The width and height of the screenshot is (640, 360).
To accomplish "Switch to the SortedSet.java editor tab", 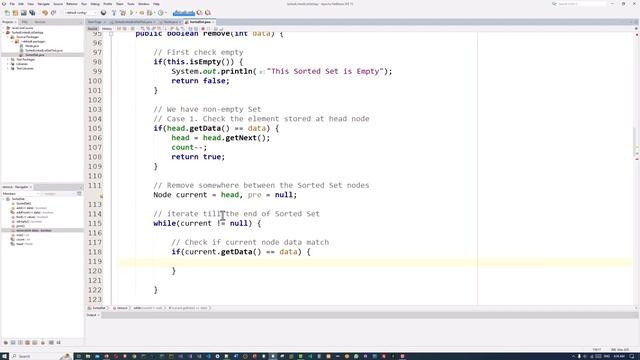I will pyautogui.click(x=200, y=22).
